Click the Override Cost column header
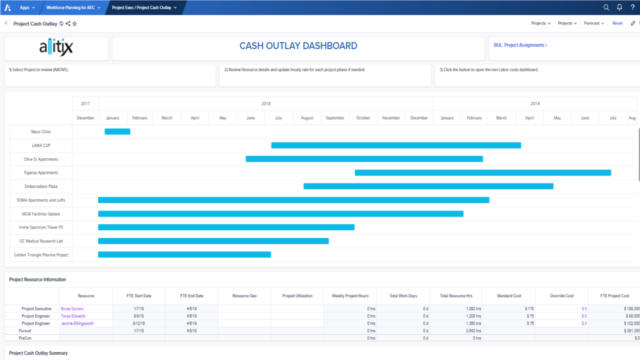 (x=562, y=296)
